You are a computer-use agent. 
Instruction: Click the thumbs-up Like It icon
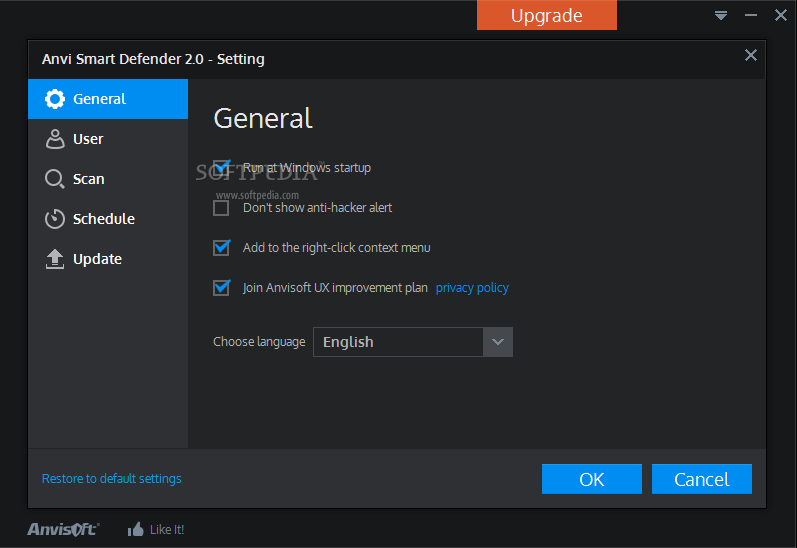tap(136, 529)
